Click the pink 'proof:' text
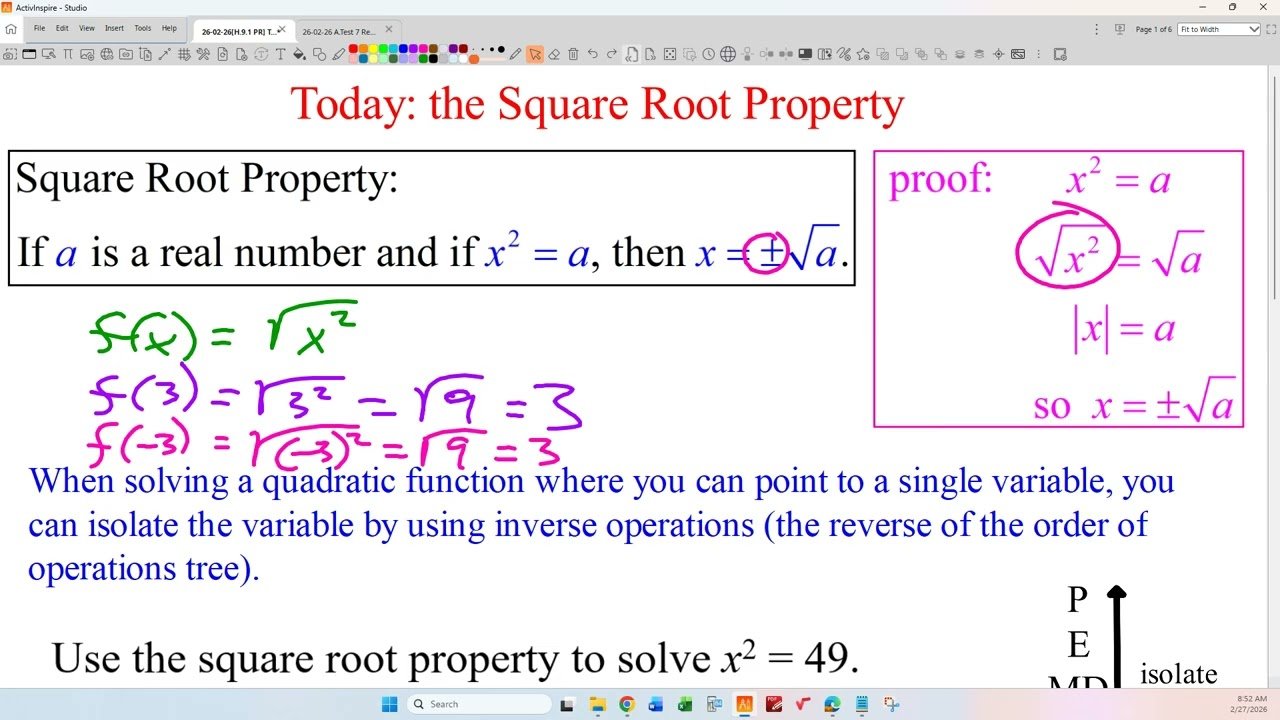1280x720 pixels. pos(940,179)
